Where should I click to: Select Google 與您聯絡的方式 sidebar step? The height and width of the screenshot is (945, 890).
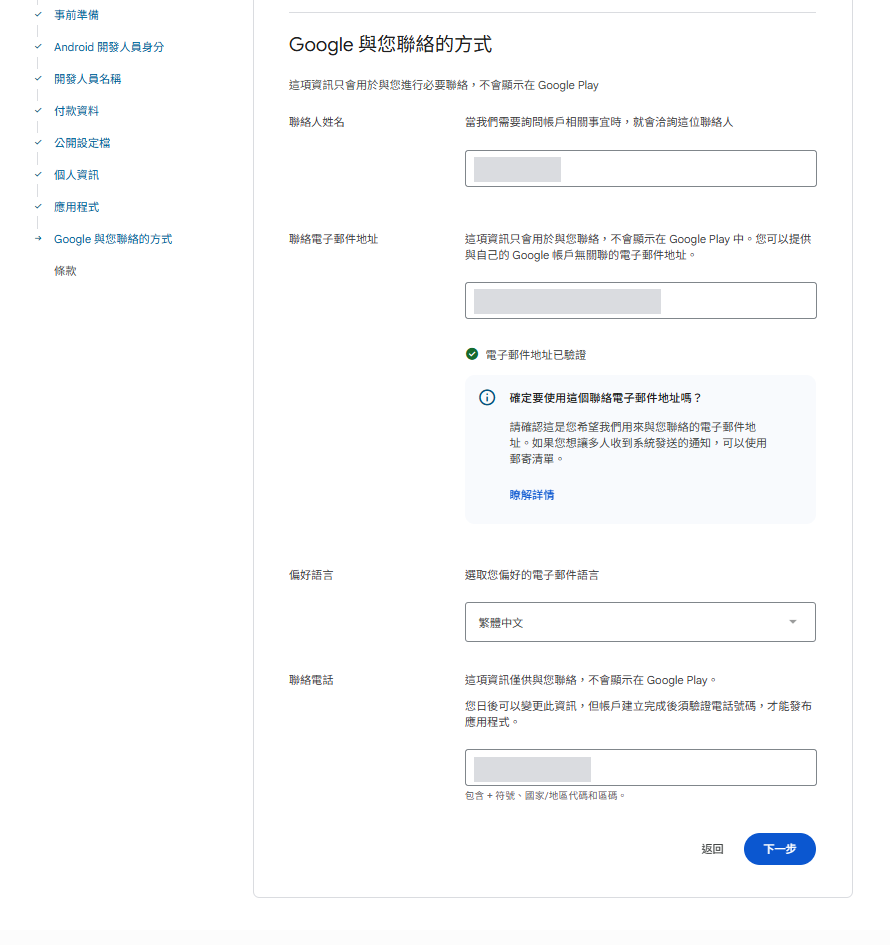pyautogui.click(x=113, y=239)
